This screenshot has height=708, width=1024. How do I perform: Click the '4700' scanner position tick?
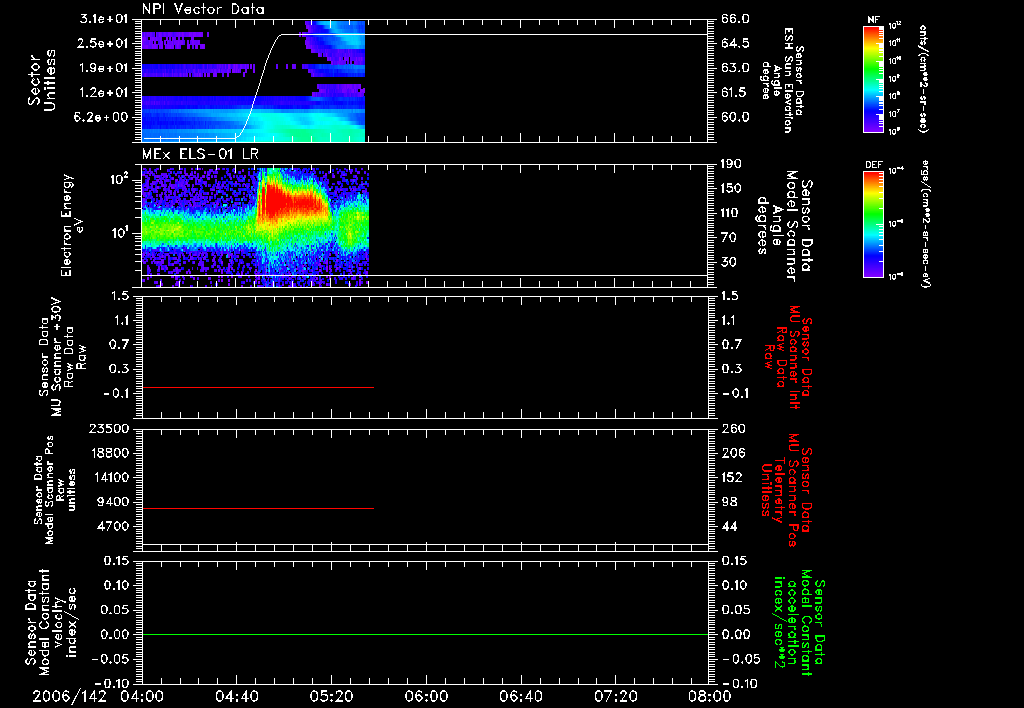coord(114,527)
